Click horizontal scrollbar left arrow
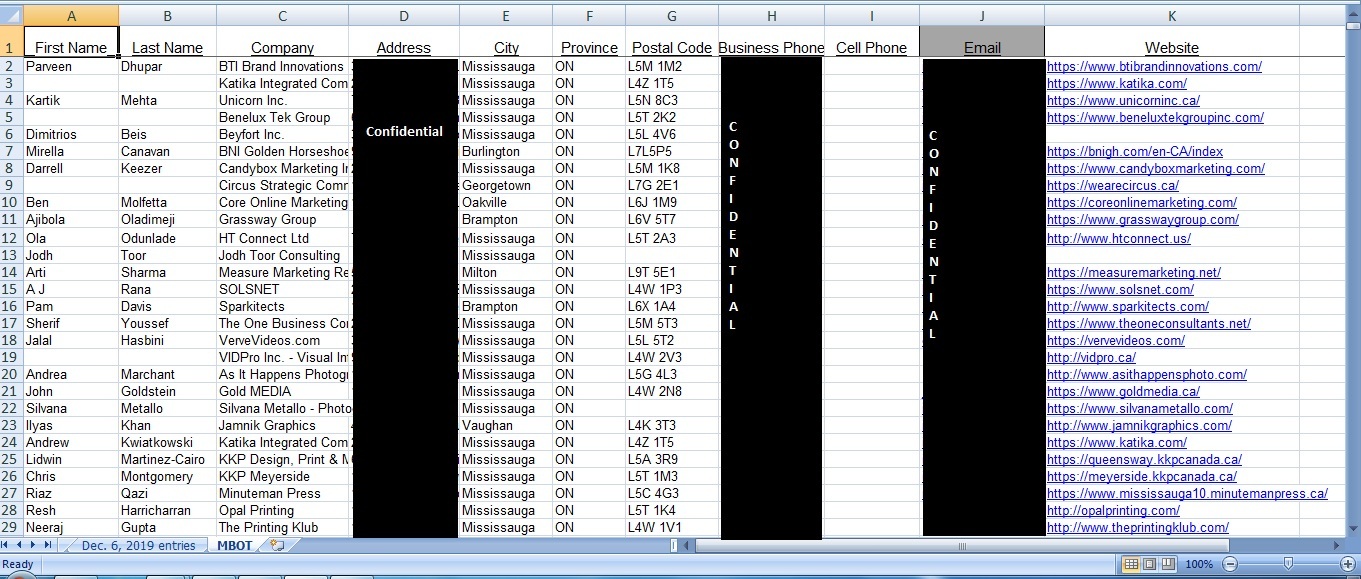This screenshot has width=1361, height=579. pos(686,545)
